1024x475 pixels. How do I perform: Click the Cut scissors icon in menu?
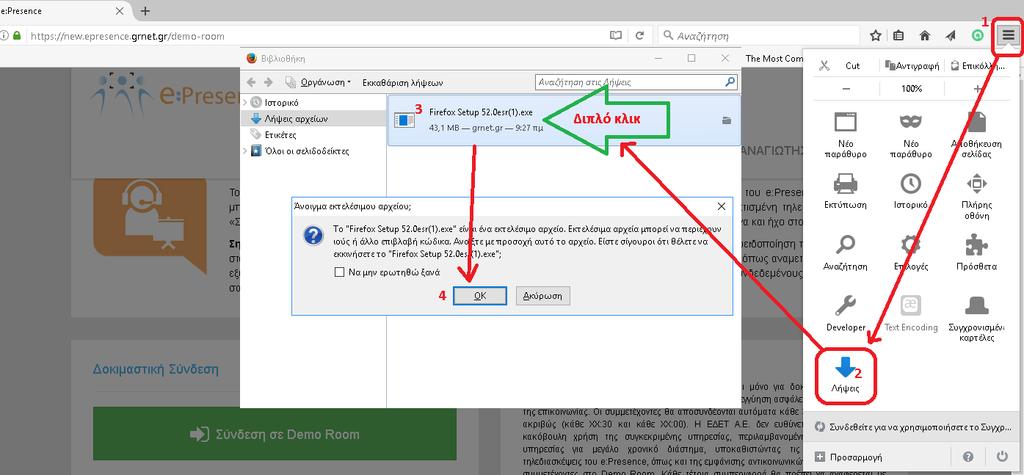pyautogui.click(x=824, y=65)
